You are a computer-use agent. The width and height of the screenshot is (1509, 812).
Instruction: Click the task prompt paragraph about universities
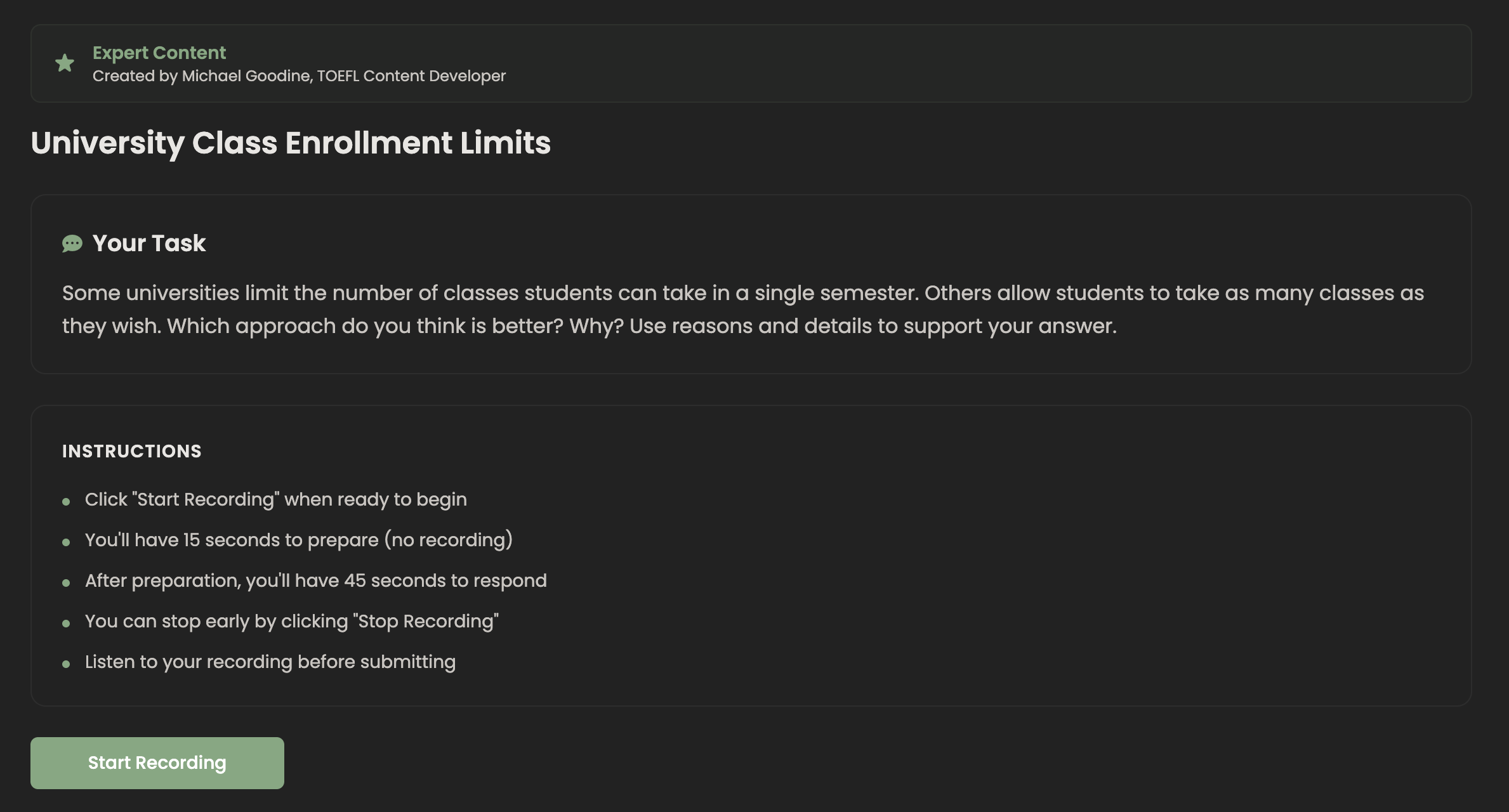[742, 294]
